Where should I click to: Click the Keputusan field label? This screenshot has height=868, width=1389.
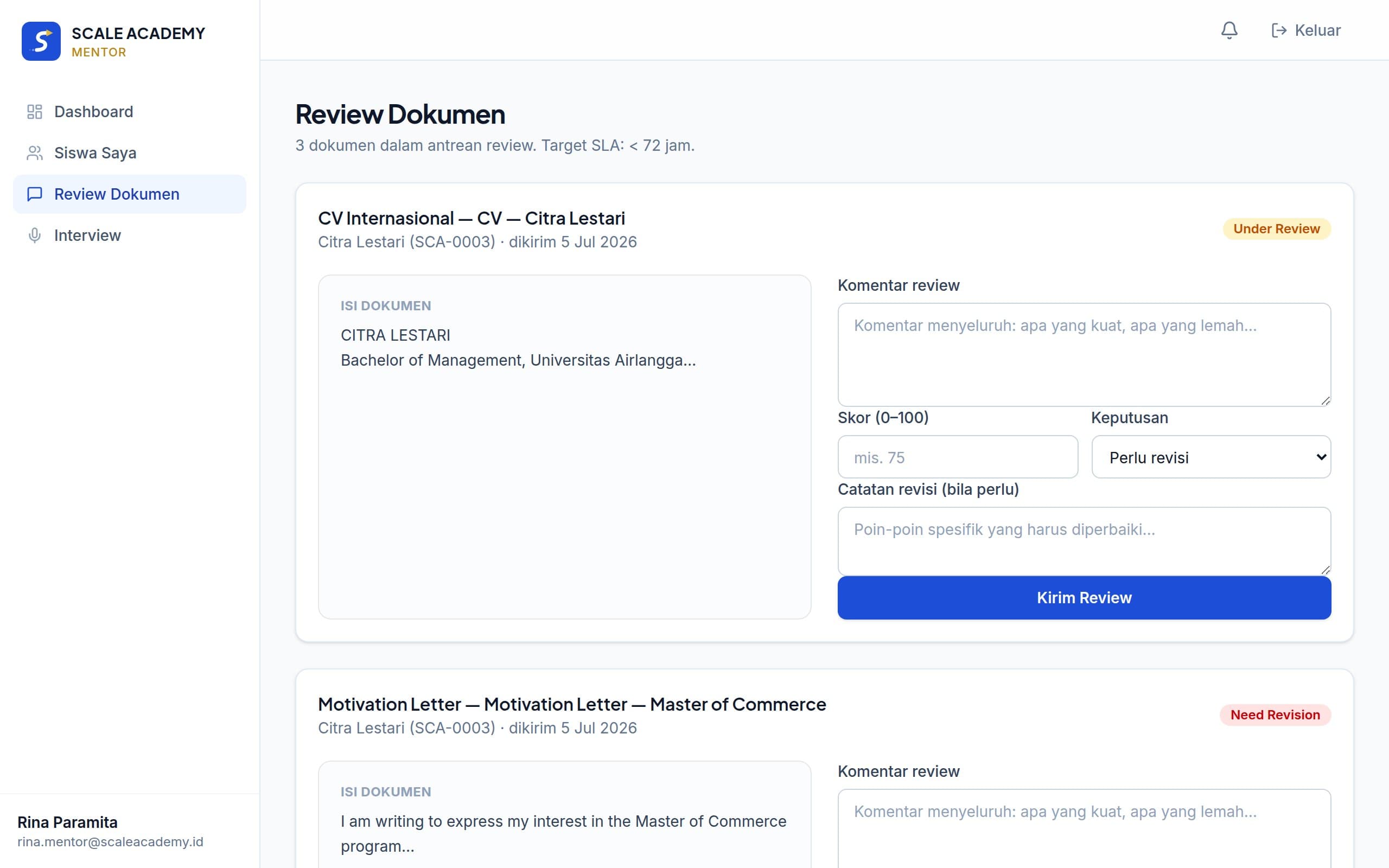(x=1129, y=418)
